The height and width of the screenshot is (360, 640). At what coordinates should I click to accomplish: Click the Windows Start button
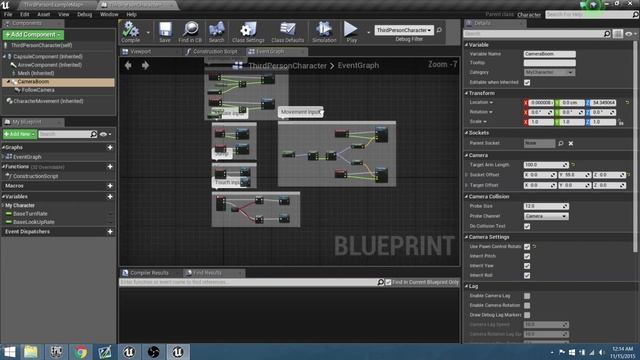click(x=9, y=352)
